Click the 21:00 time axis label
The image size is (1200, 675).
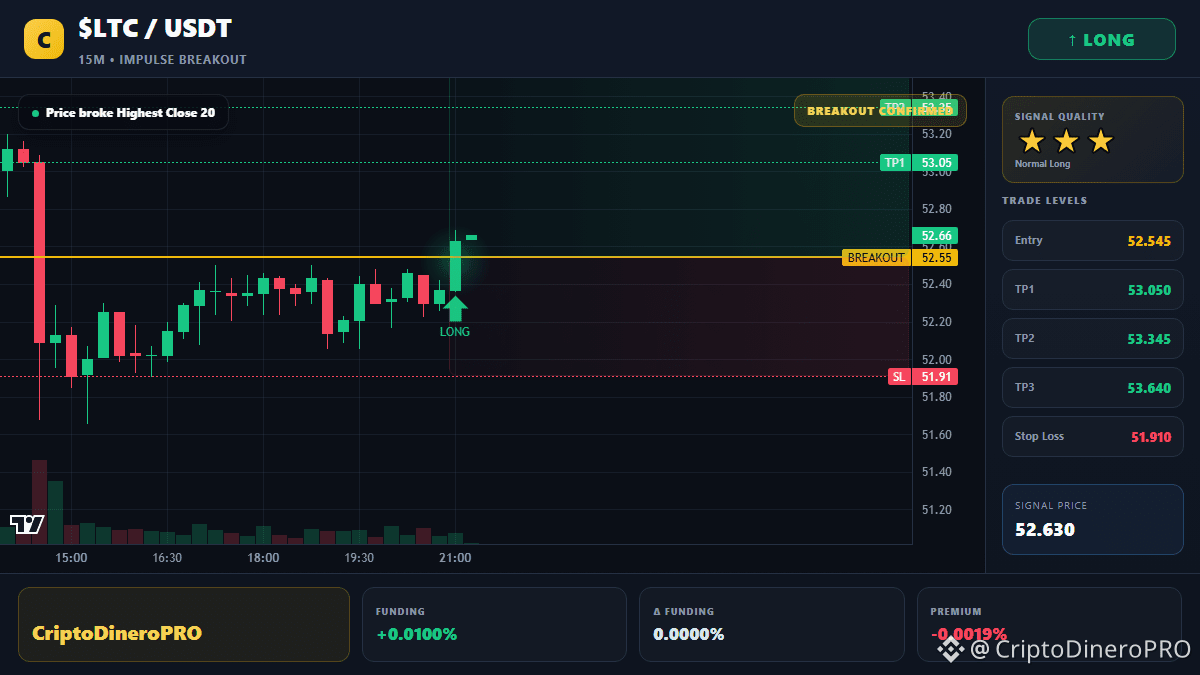pyautogui.click(x=455, y=558)
